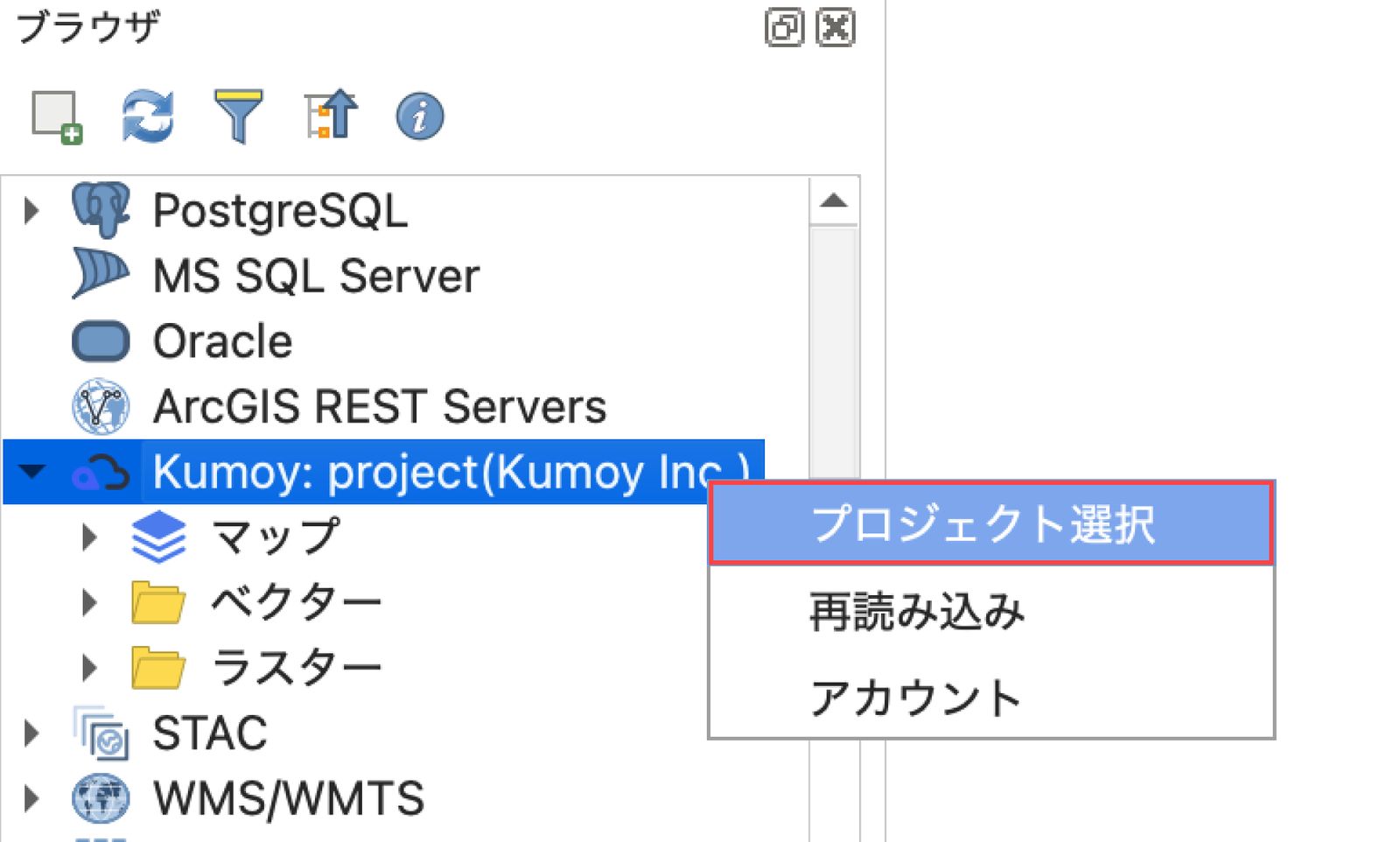Close the ブラウザ panel
Screen dimensions: 1400x842
point(835,27)
